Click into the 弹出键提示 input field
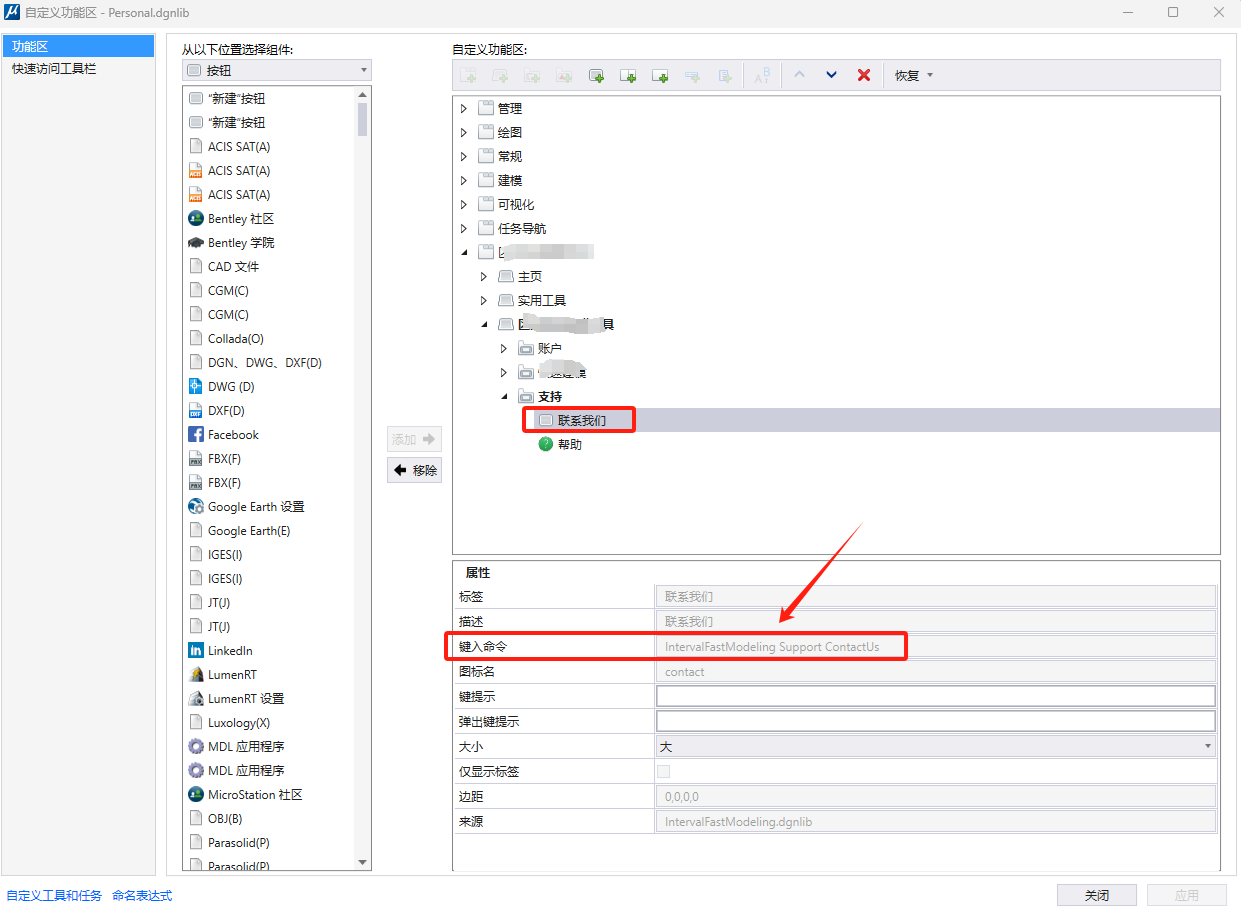1241x915 pixels. click(x=935, y=721)
